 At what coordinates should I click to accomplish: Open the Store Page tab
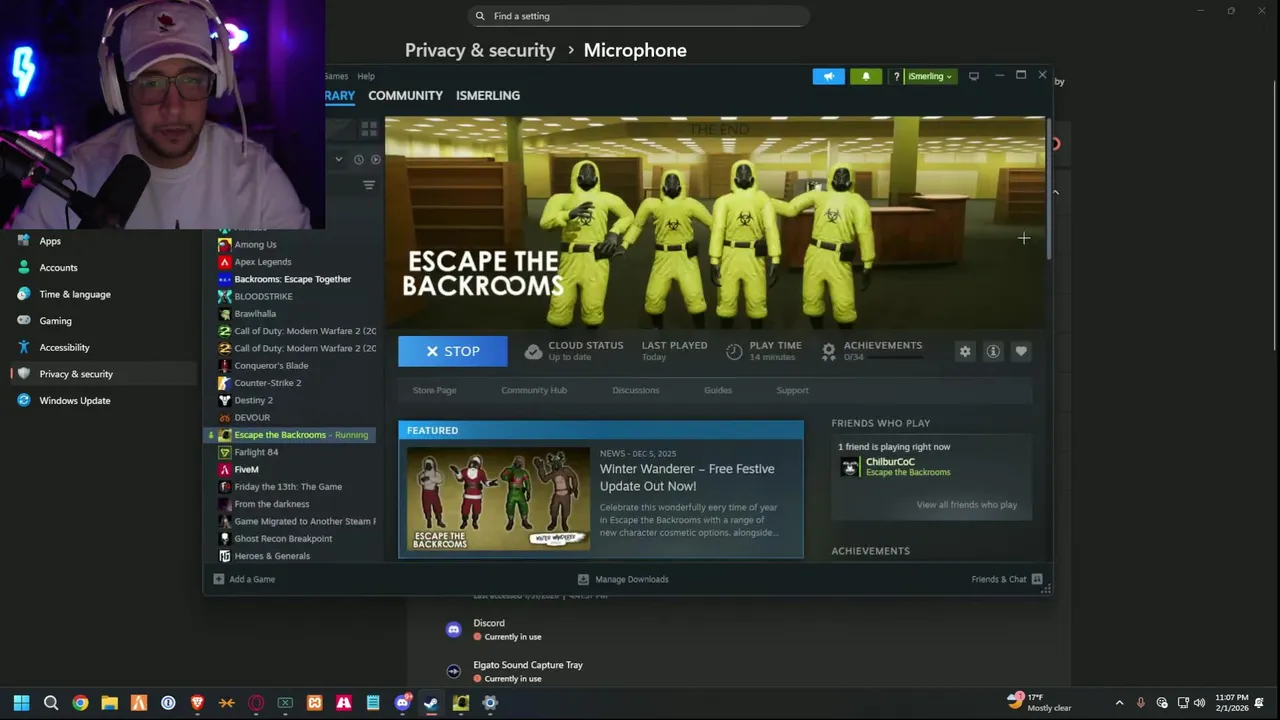(x=434, y=390)
